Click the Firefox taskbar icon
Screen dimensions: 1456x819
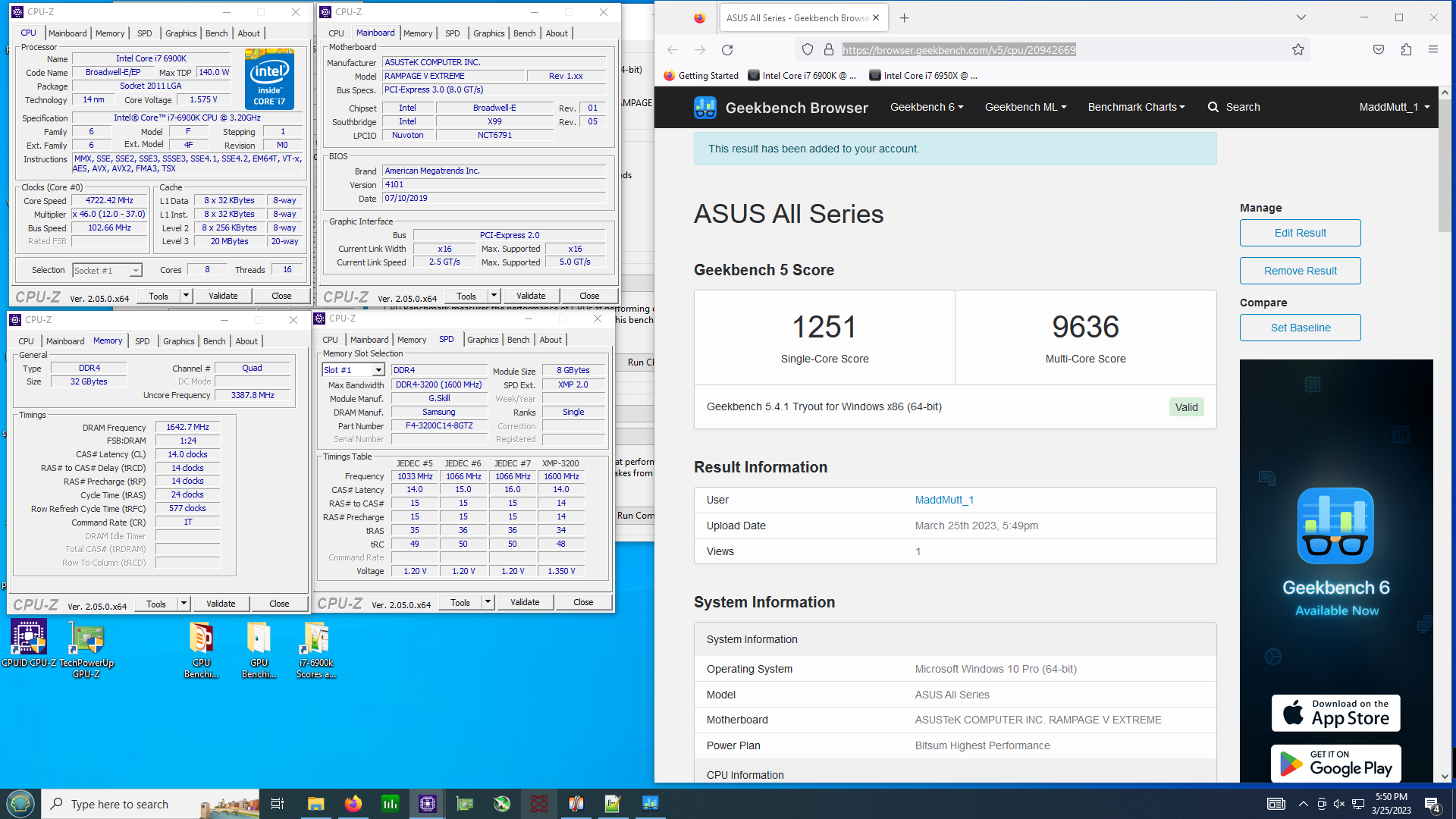coord(353,804)
